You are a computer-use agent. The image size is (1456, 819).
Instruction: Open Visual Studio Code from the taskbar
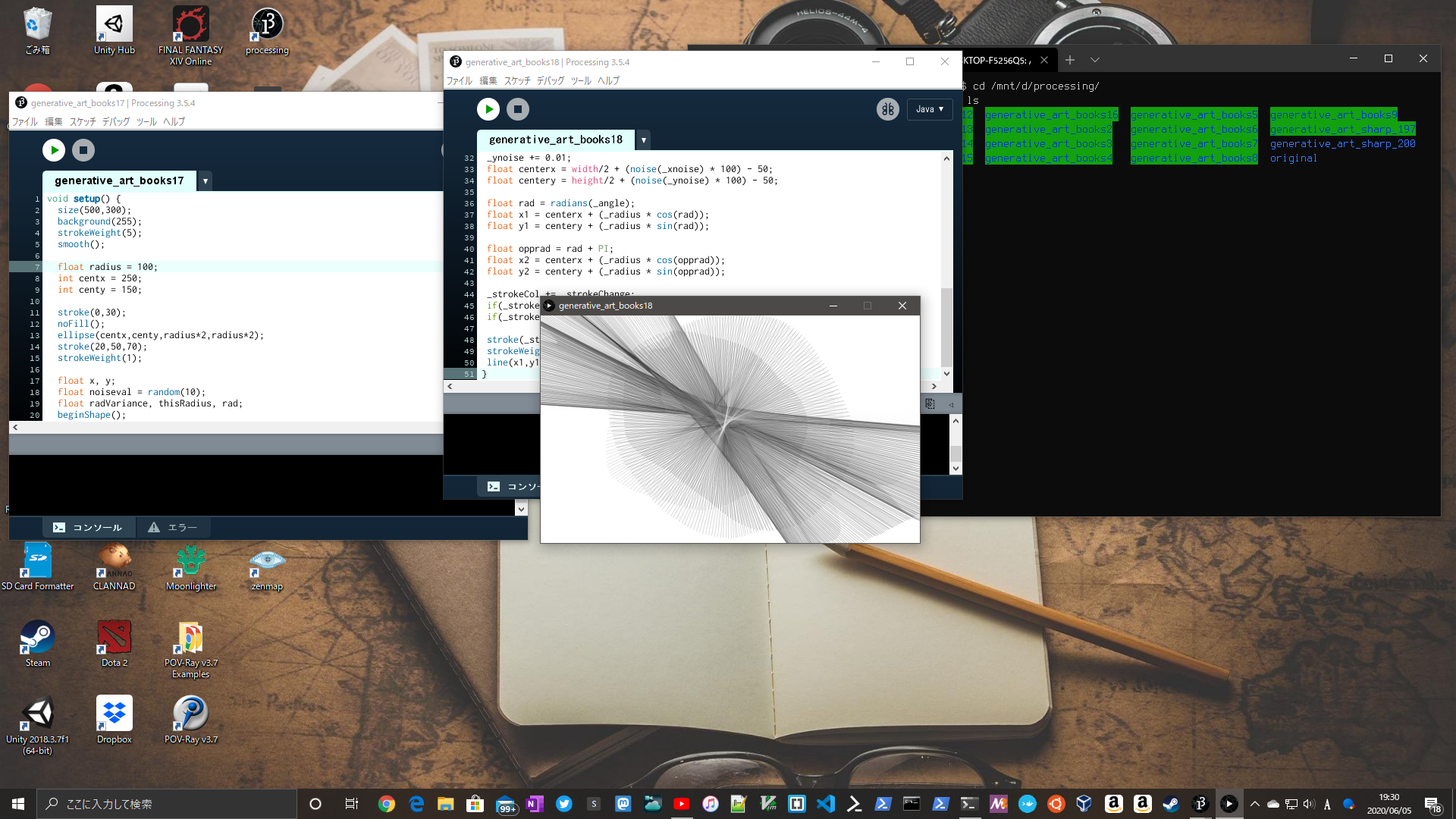coord(826,803)
